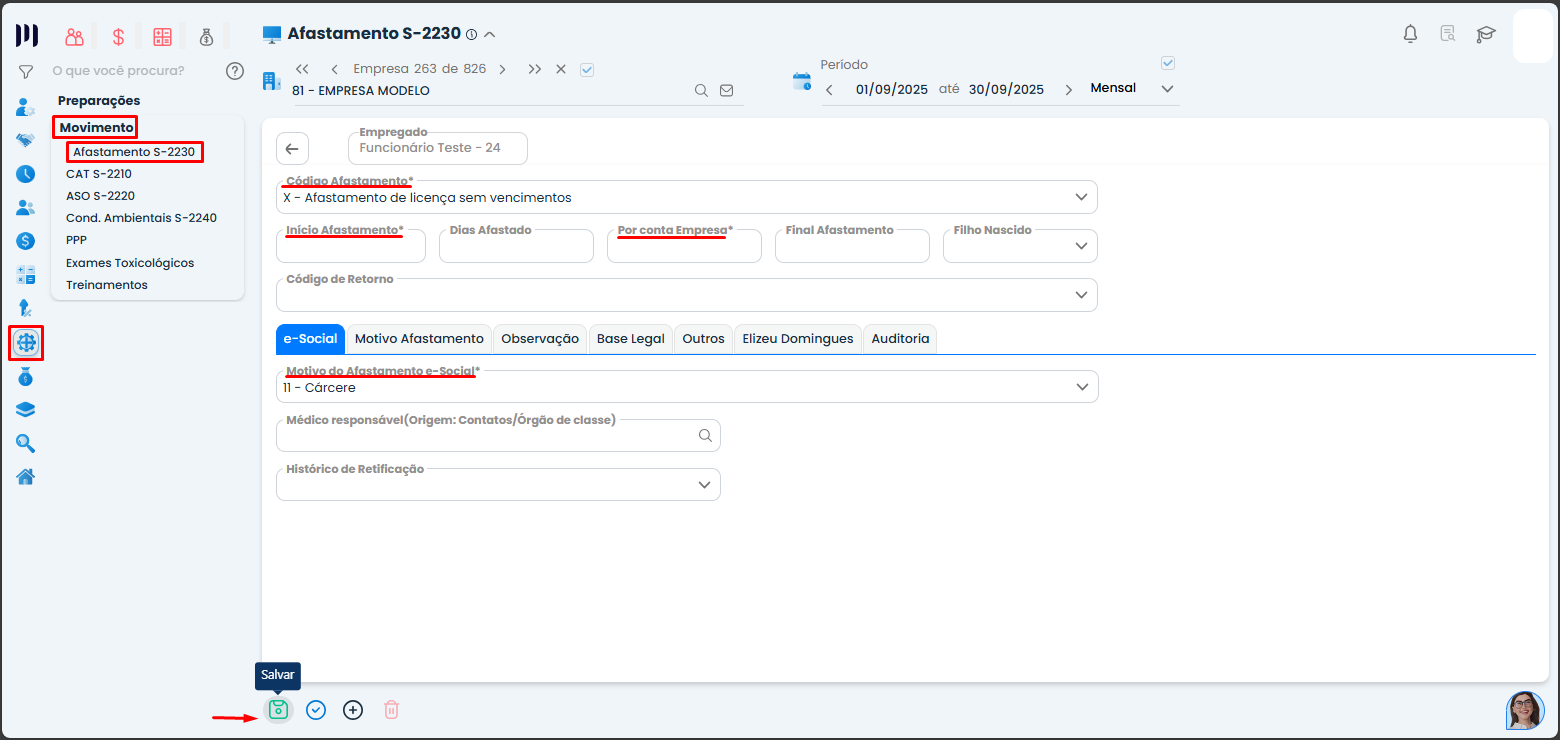Open the Base Legal tab

pyautogui.click(x=630, y=339)
